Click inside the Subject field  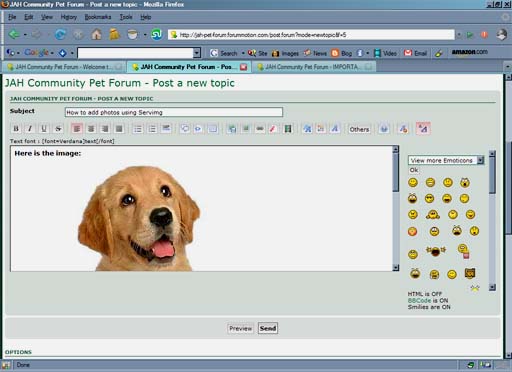(174, 112)
